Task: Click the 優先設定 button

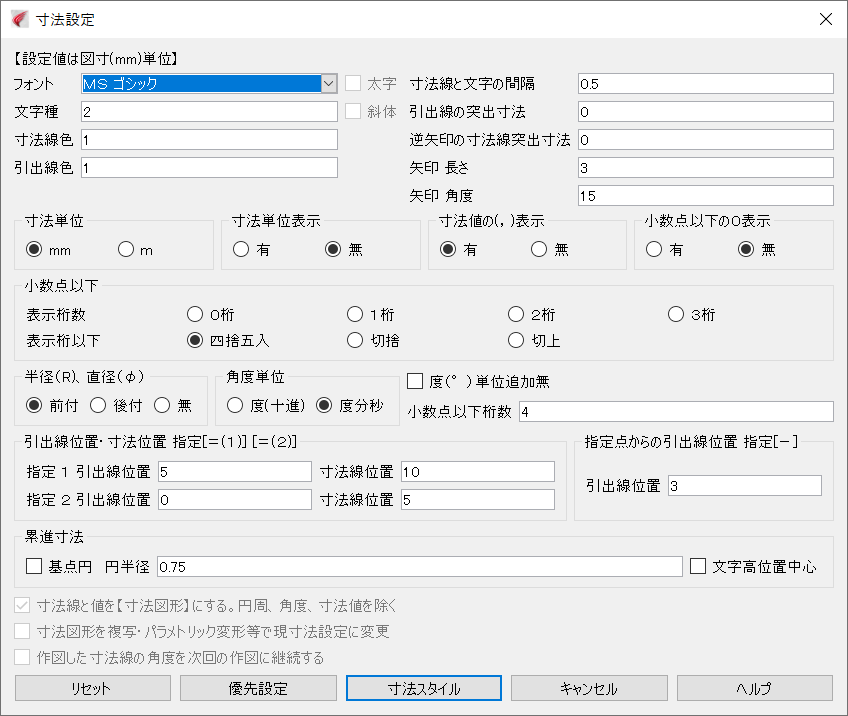Action: (x=257, y=688)
